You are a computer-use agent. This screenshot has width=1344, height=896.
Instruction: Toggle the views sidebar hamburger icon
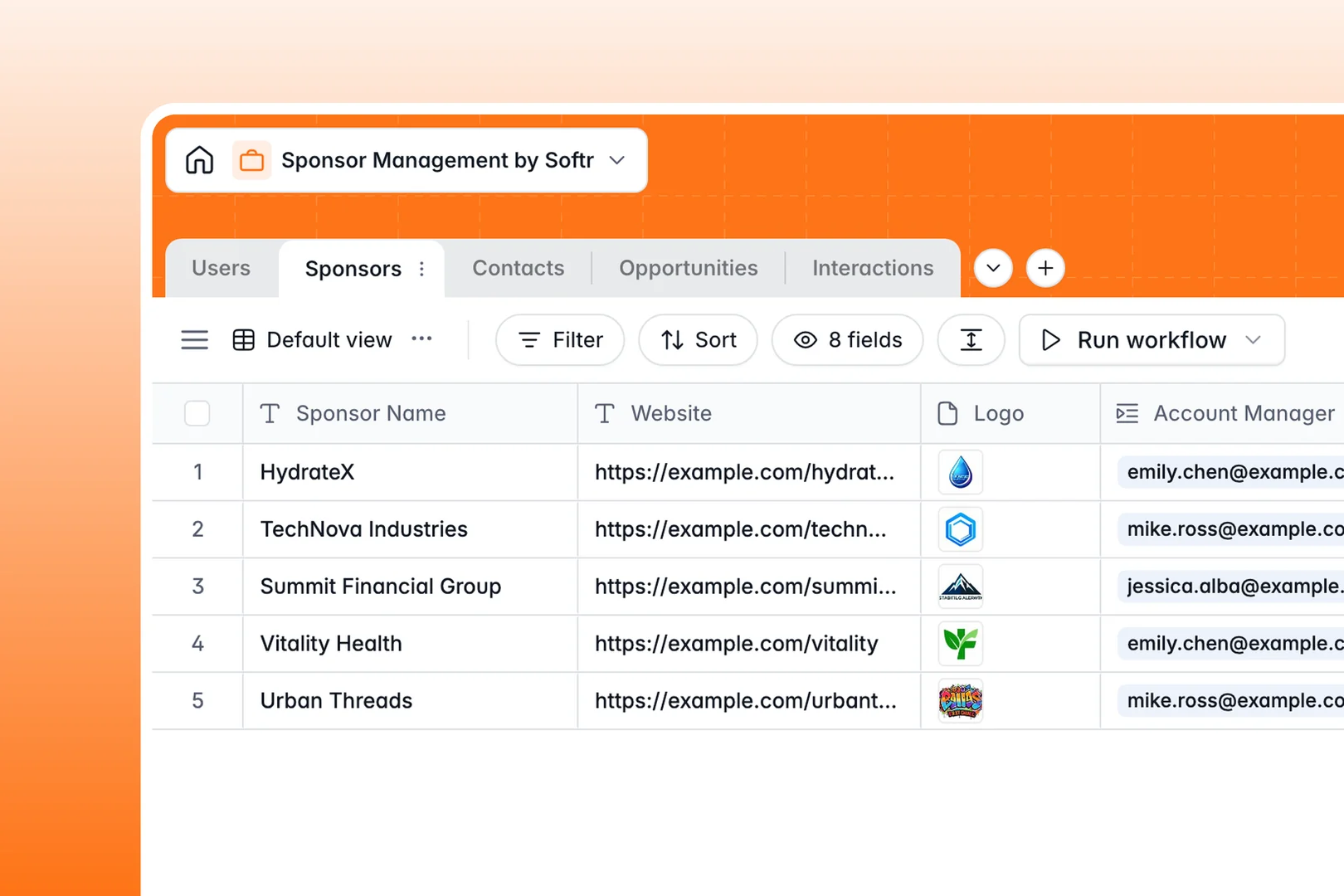tap(195, 340)
